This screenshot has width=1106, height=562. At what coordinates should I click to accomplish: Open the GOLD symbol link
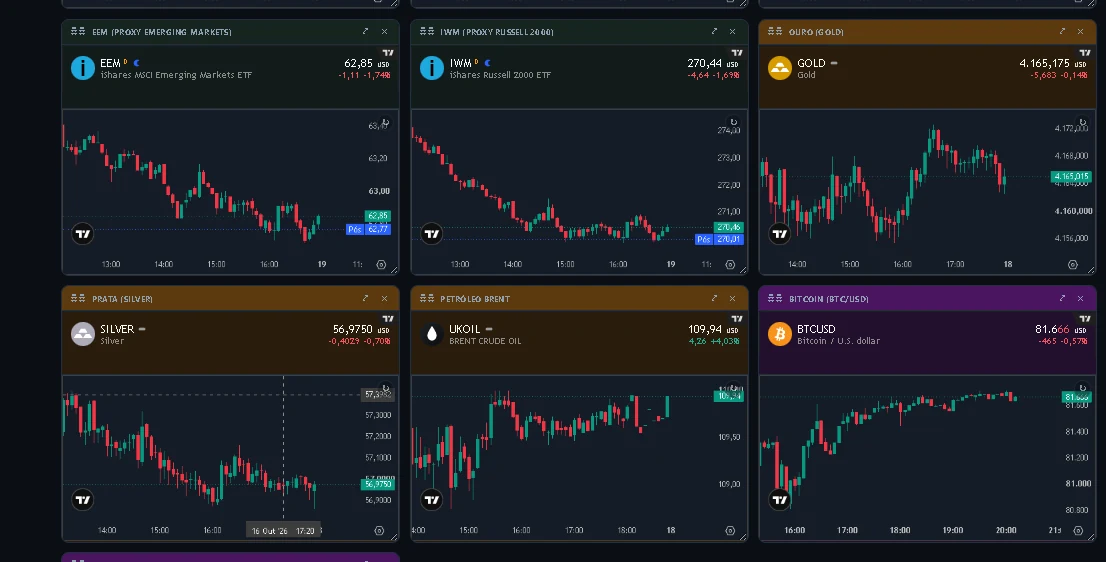[810, 63]
